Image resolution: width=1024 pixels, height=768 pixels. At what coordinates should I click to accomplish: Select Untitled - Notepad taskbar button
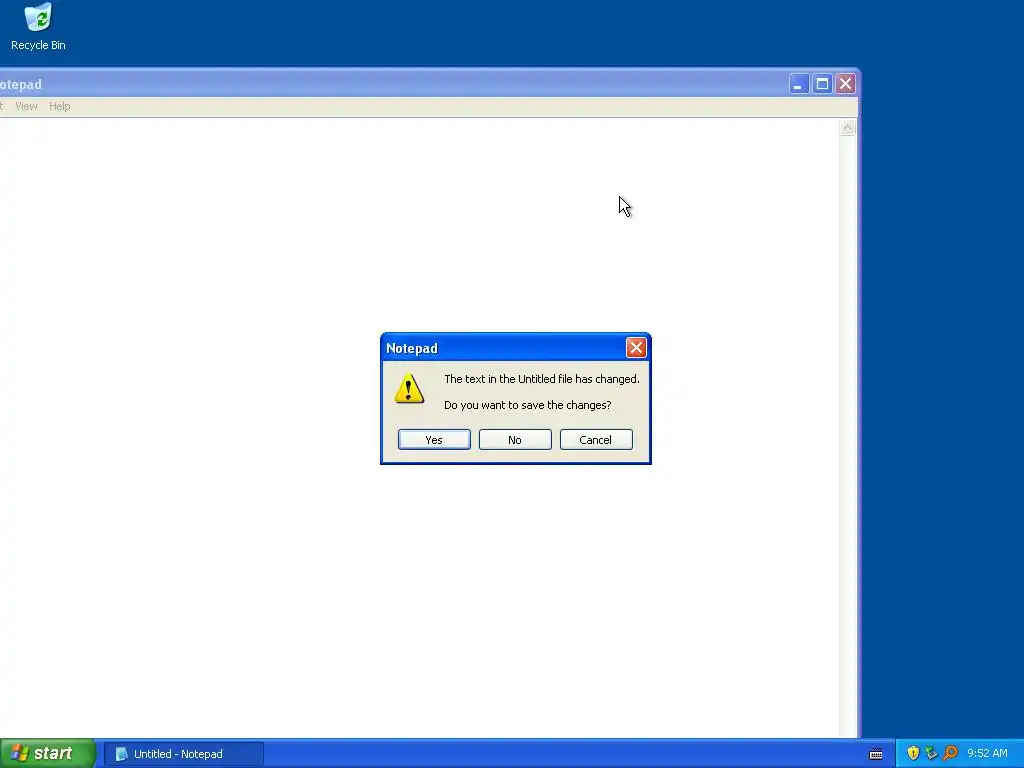coord(184,754)
